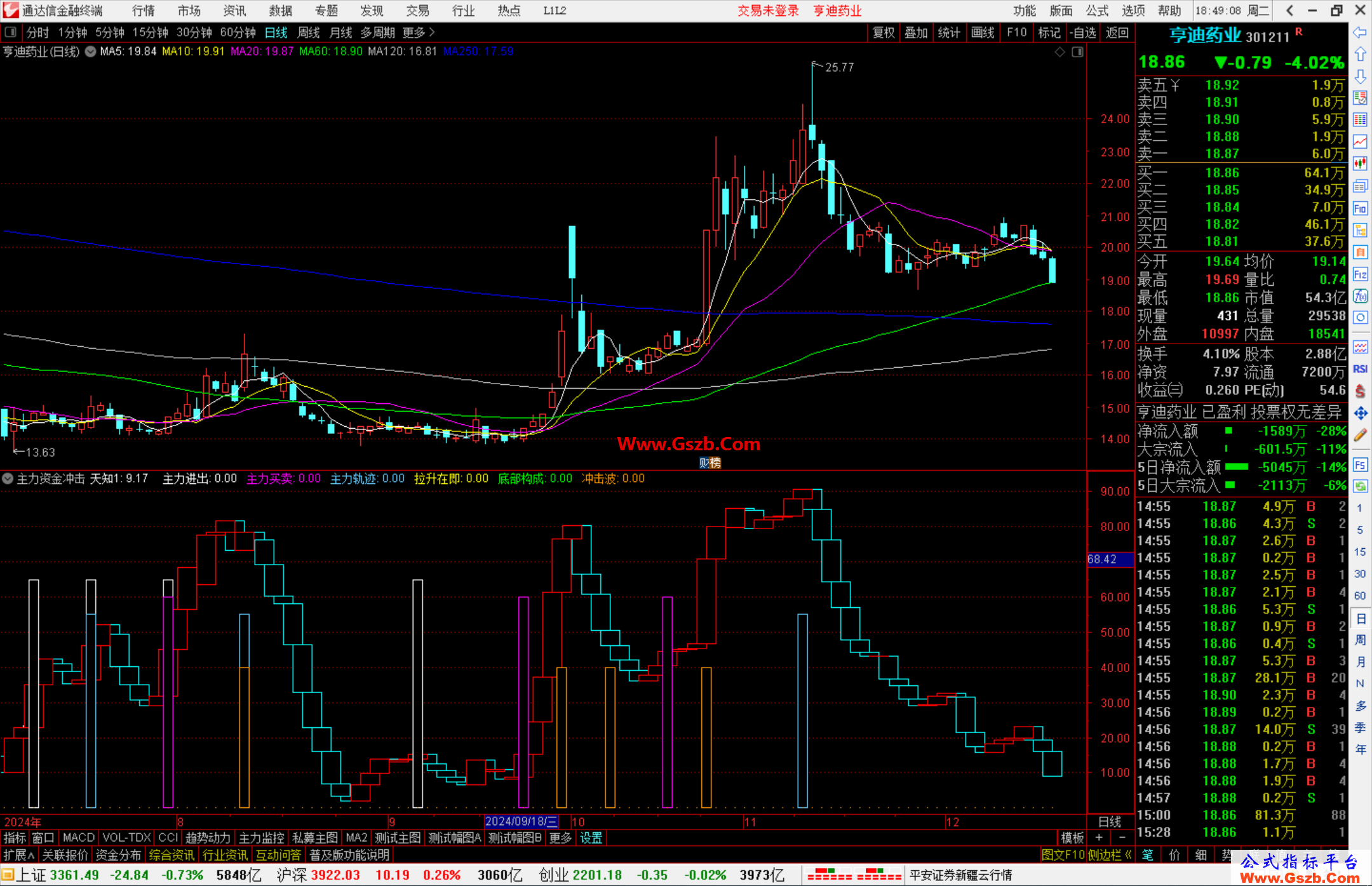Open the F10 company info sidebar icon
1372x886 pixels.
tap(1360, 208)
